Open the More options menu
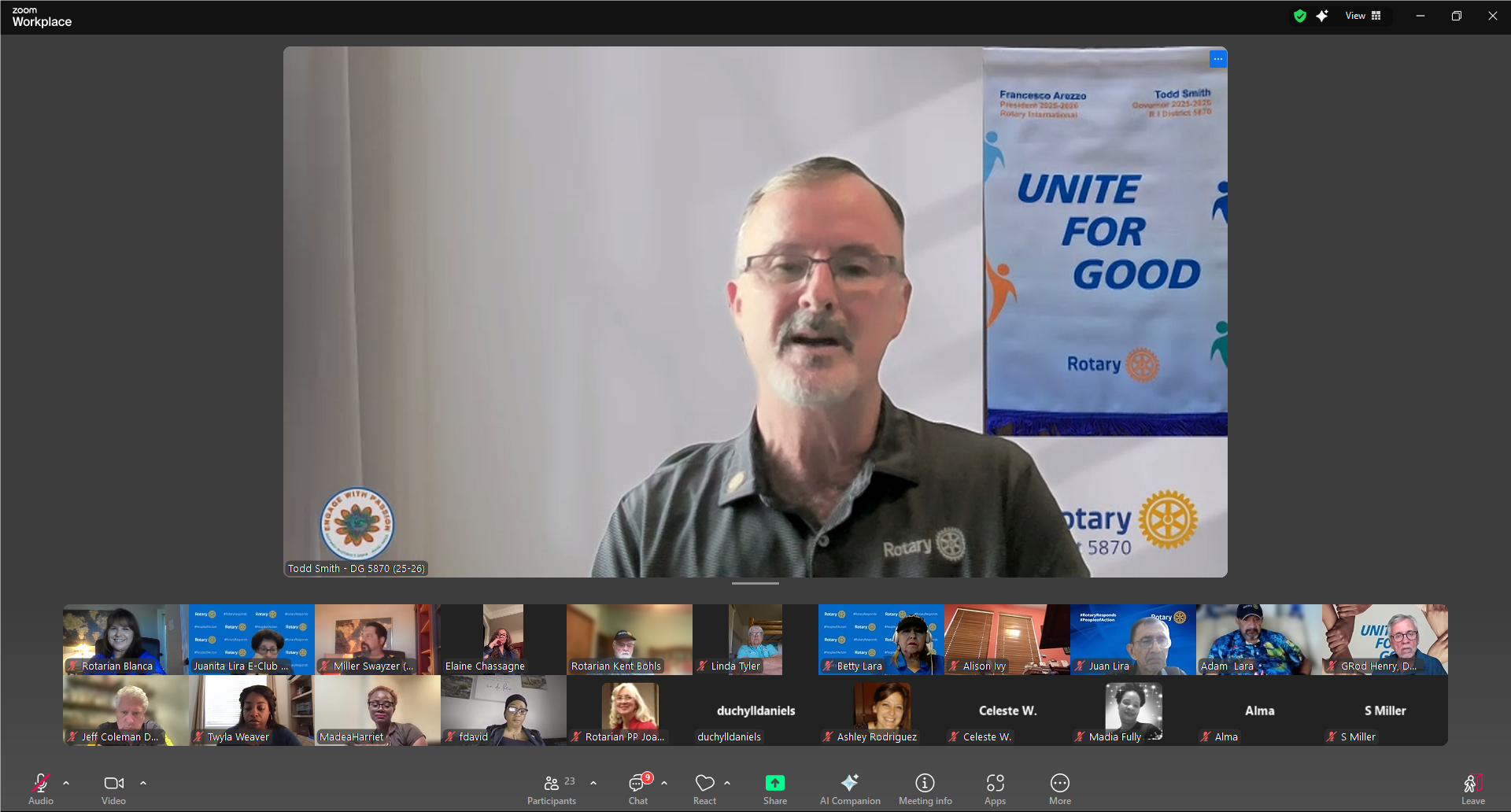The height and width of the screenshot is (812, 1511). (x=1060, y=789)
